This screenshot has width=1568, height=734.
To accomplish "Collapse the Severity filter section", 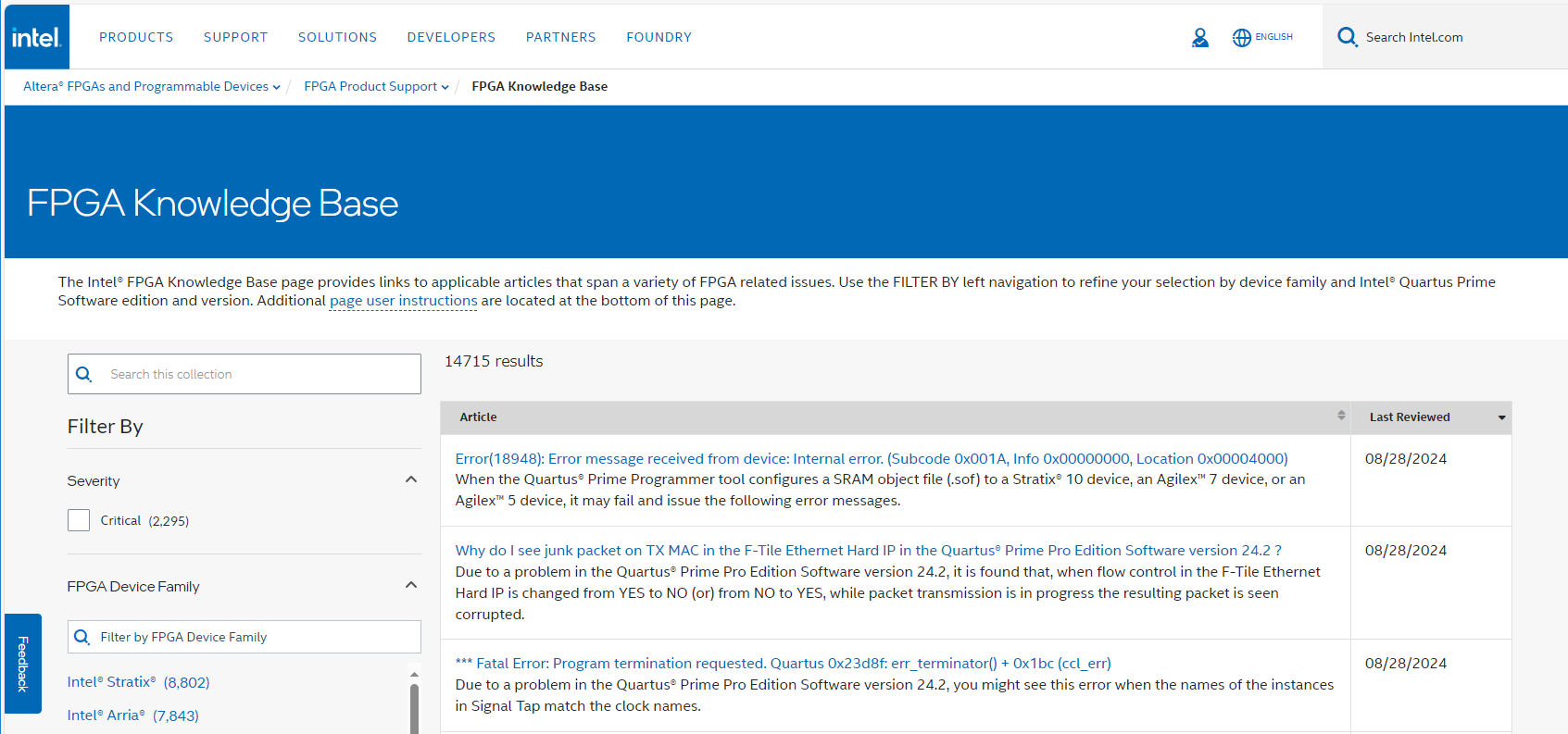I will point(411,479).
